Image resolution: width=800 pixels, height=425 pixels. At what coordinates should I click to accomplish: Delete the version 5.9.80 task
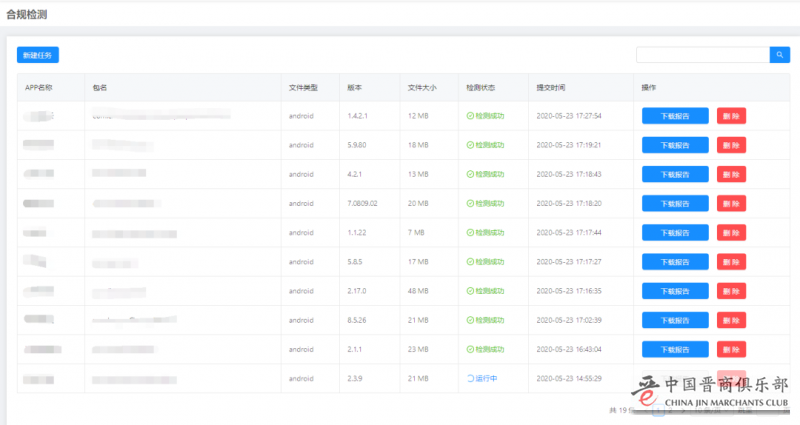[x=731, y=144]
